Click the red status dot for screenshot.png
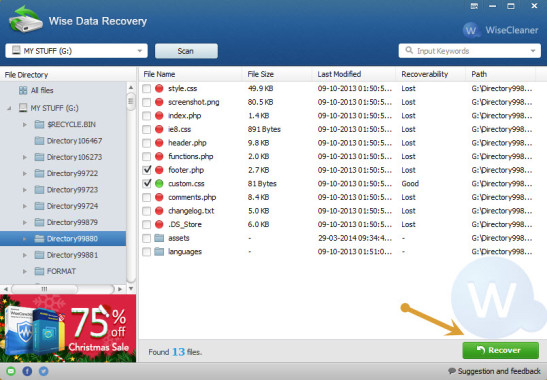The height and width of the screenshot is (380, 547). click(x=159, y=102)
